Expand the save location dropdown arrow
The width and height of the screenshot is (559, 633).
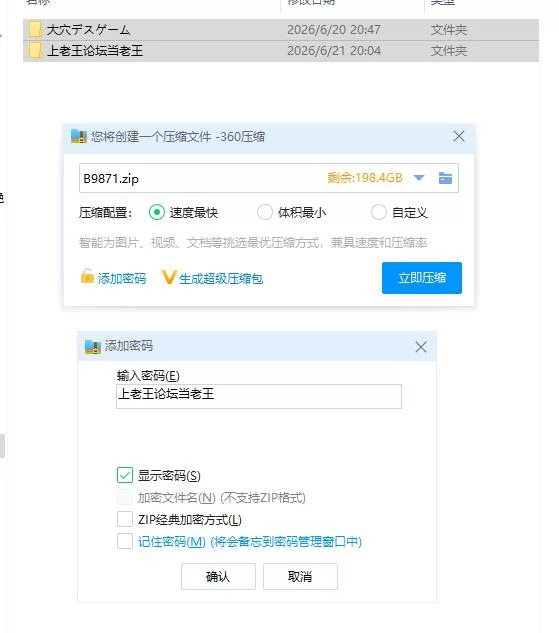[419, 178]
